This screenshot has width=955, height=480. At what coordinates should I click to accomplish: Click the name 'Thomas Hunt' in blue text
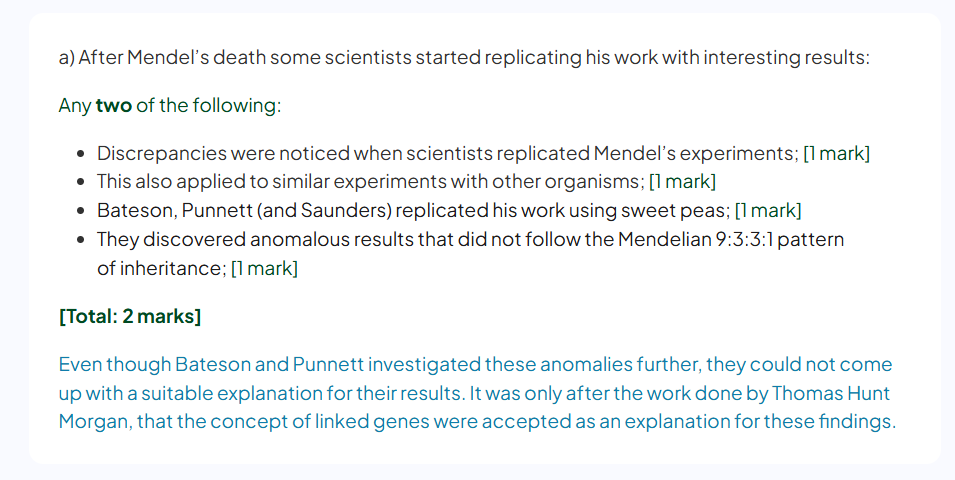coord(831,393)
